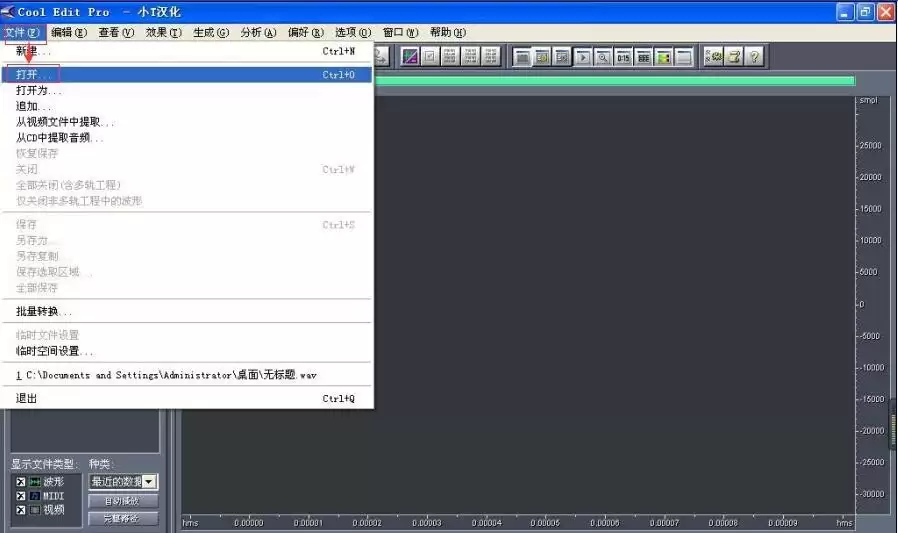Uncheck the MIDI file type checkbox
The height and width of the screenshot is (533, 898).
pos(21,496)
